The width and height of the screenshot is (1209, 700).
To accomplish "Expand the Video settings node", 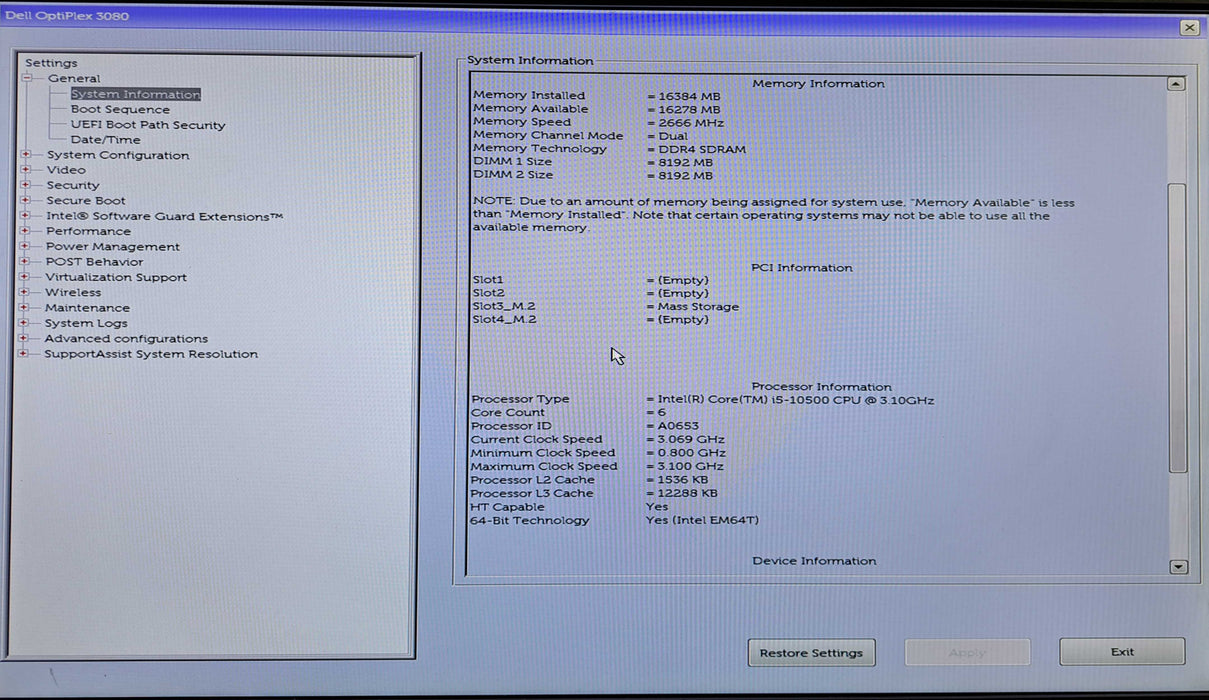I will pos(25,170).
